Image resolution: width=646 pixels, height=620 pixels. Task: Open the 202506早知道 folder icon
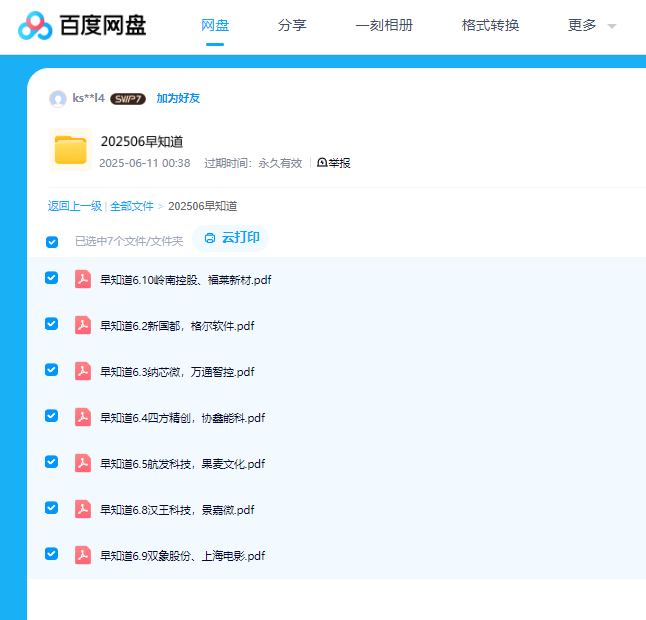click(x=70, y=150)
